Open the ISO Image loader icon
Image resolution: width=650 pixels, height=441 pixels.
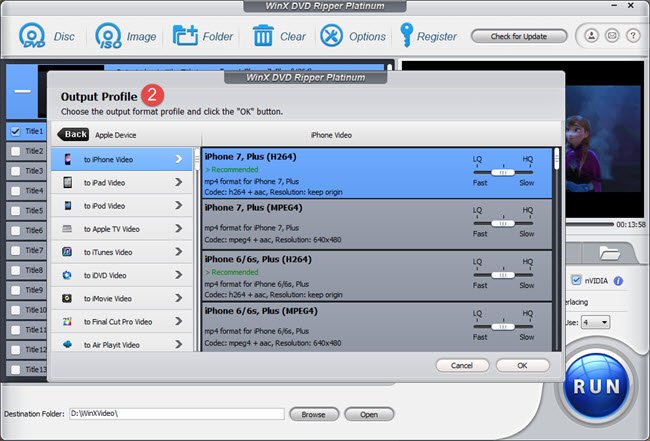click(x=109, y=36)
